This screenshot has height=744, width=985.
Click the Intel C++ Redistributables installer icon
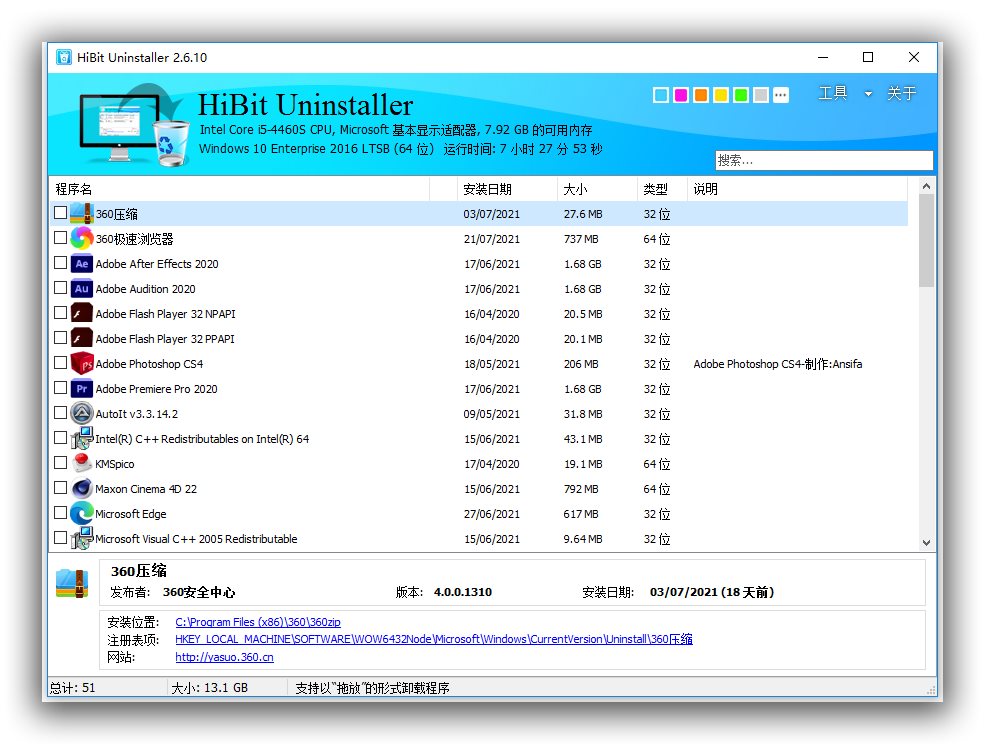tap(82, 439)
